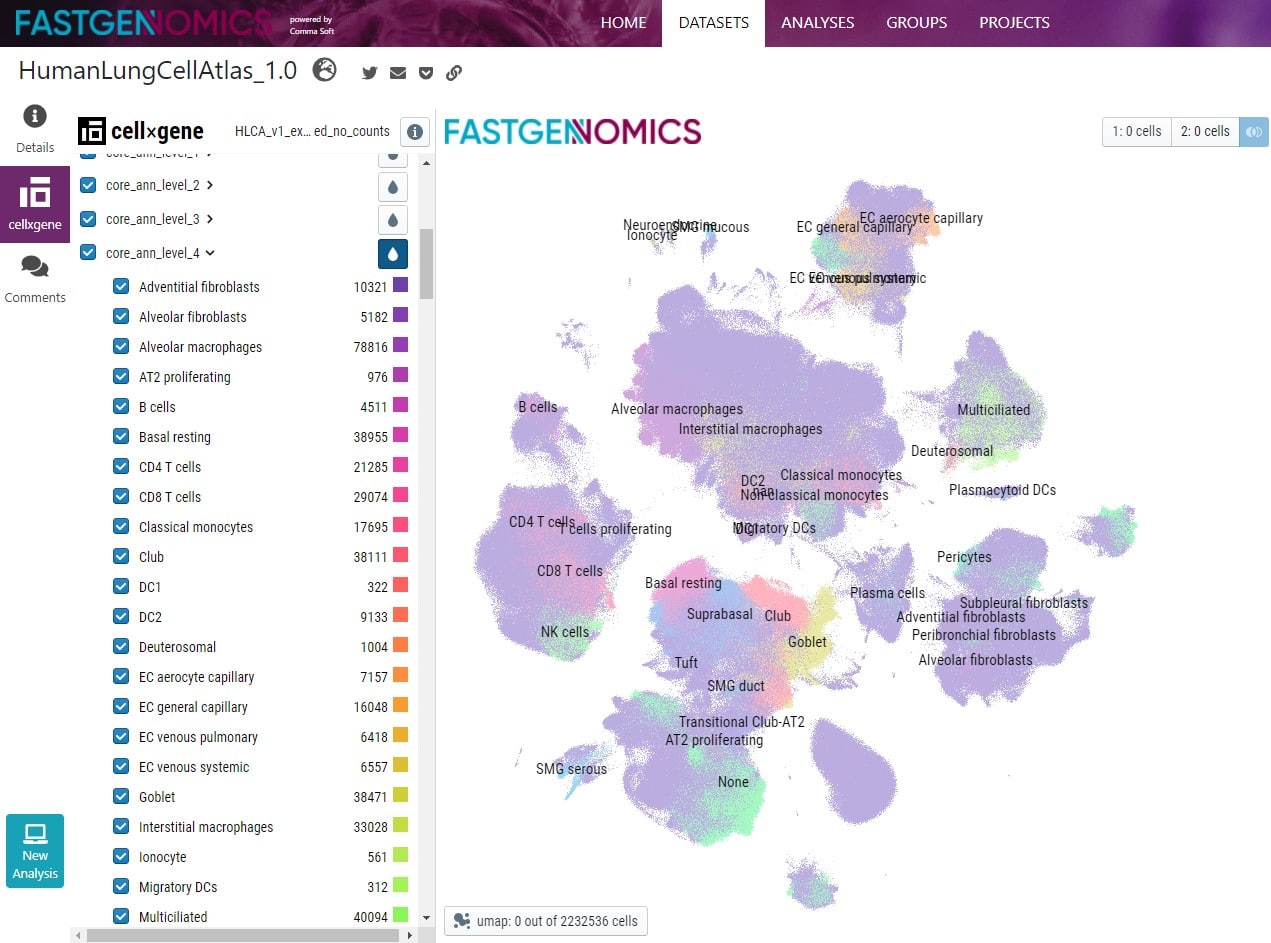Open the Comments sidebar panel
This screenshot has height=943, width=1271.
tap(35, 279)
